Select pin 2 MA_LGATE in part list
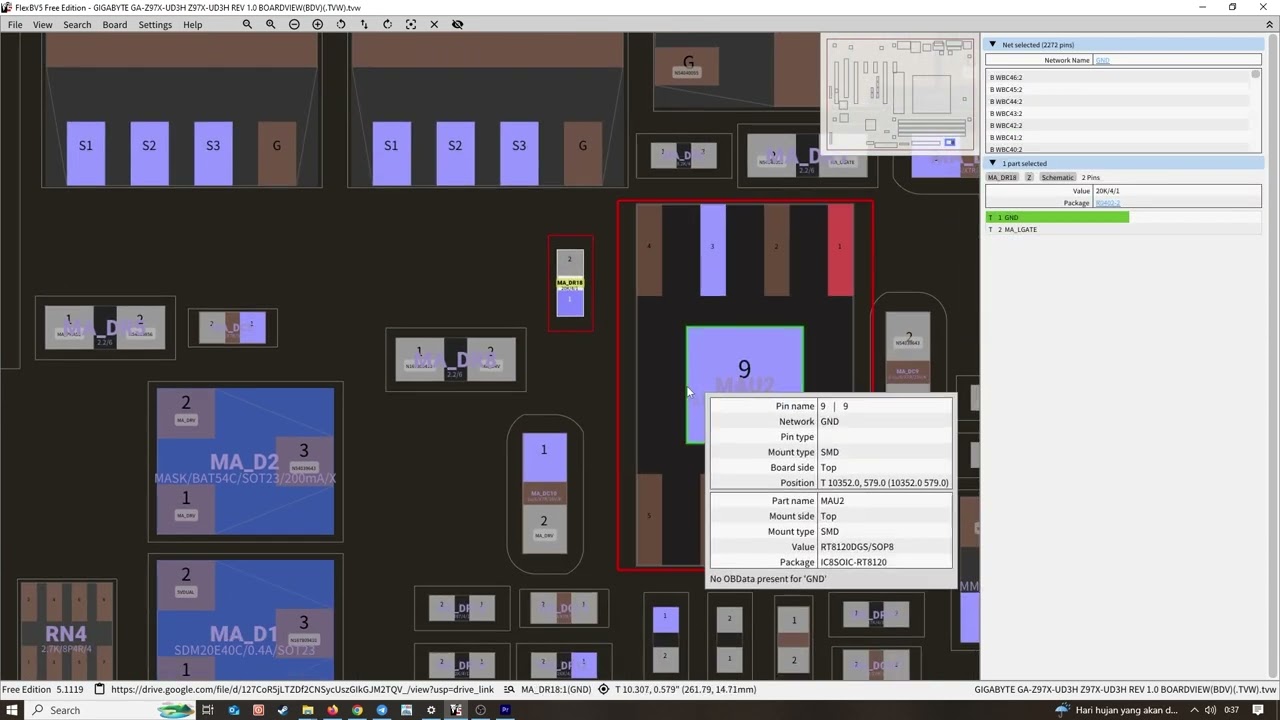This screenshot has height=720, width=1280. coord(1123,229)
